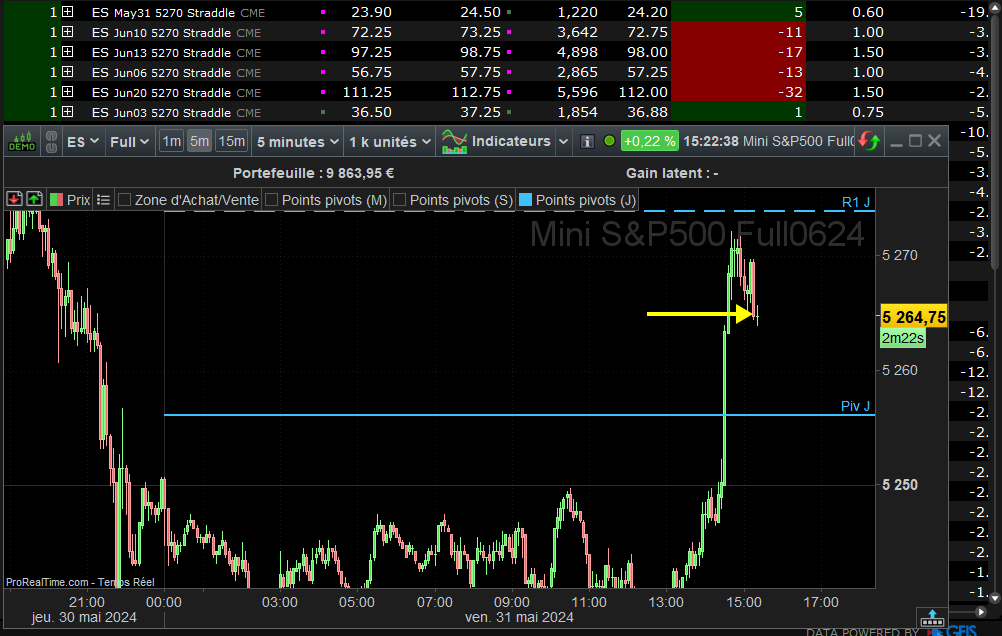
Task: Enable Points pivots (S) checkbox
Action: (x=399, y=200)
